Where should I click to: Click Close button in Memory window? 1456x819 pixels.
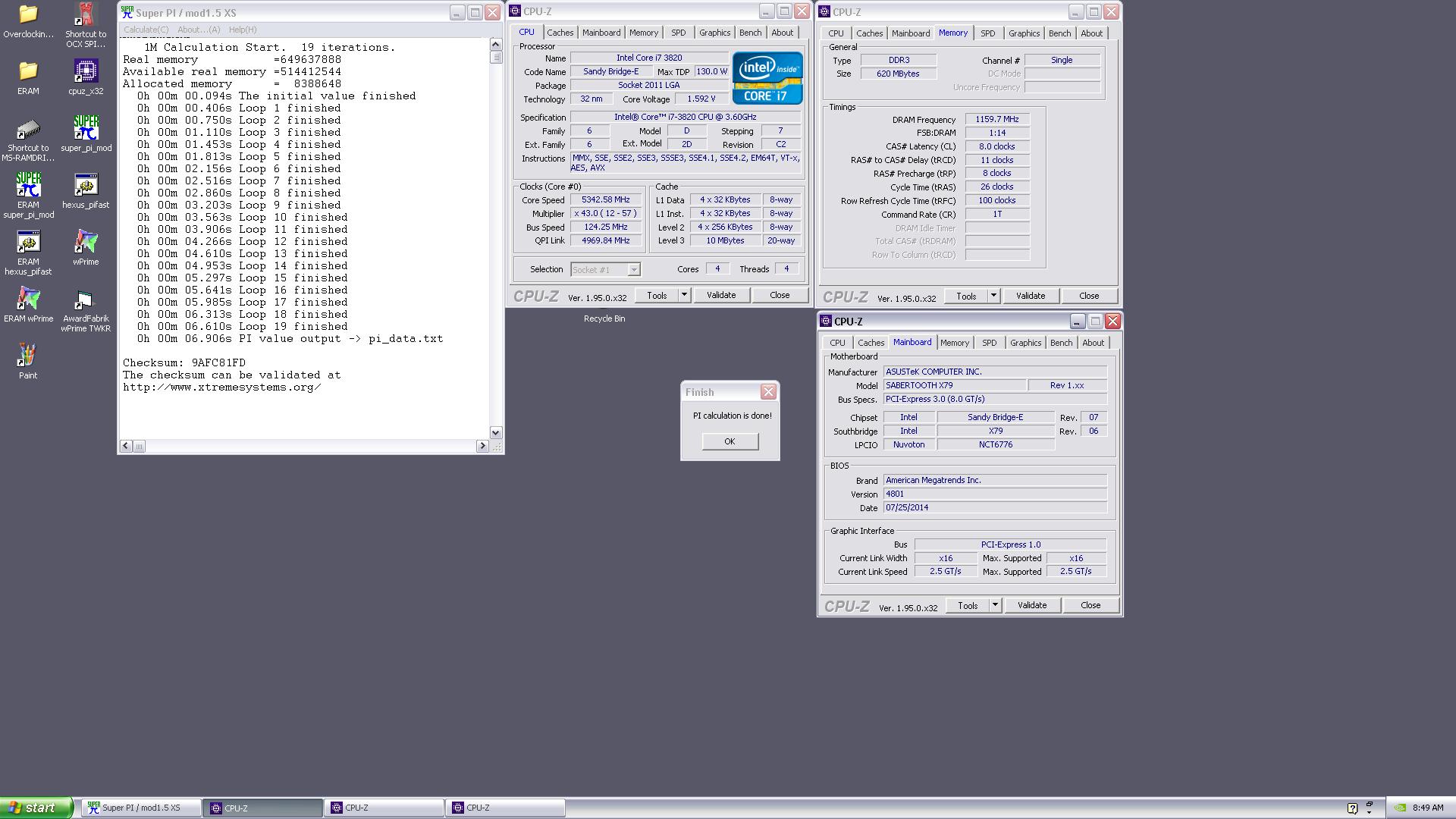click(x=1089, y=296)
